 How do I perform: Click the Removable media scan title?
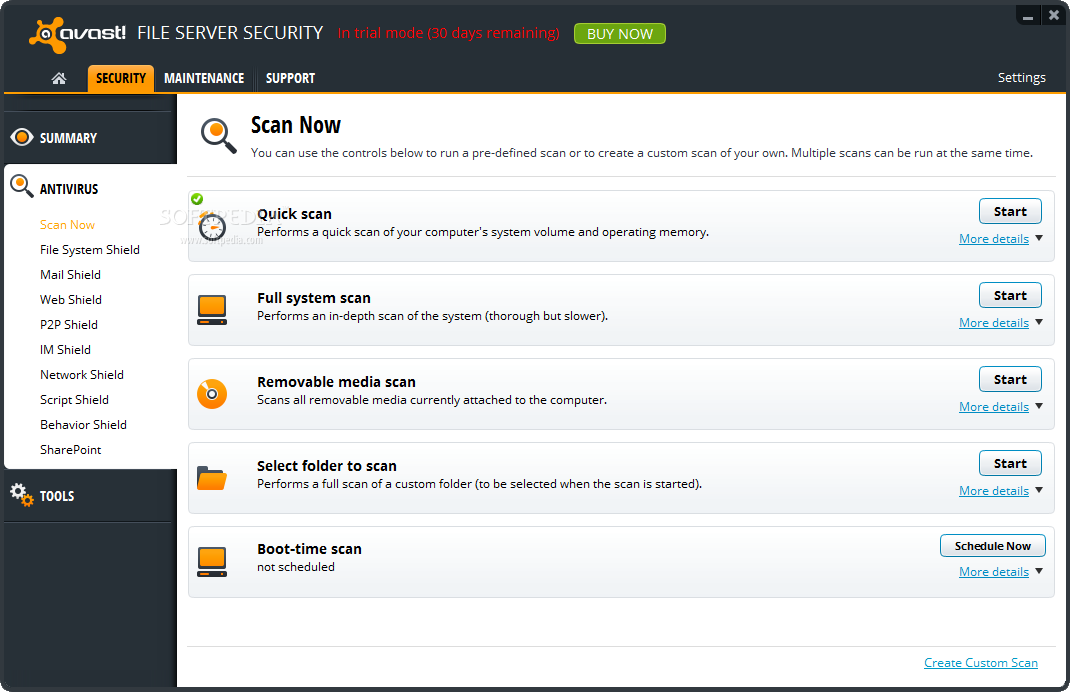(336, 381)
